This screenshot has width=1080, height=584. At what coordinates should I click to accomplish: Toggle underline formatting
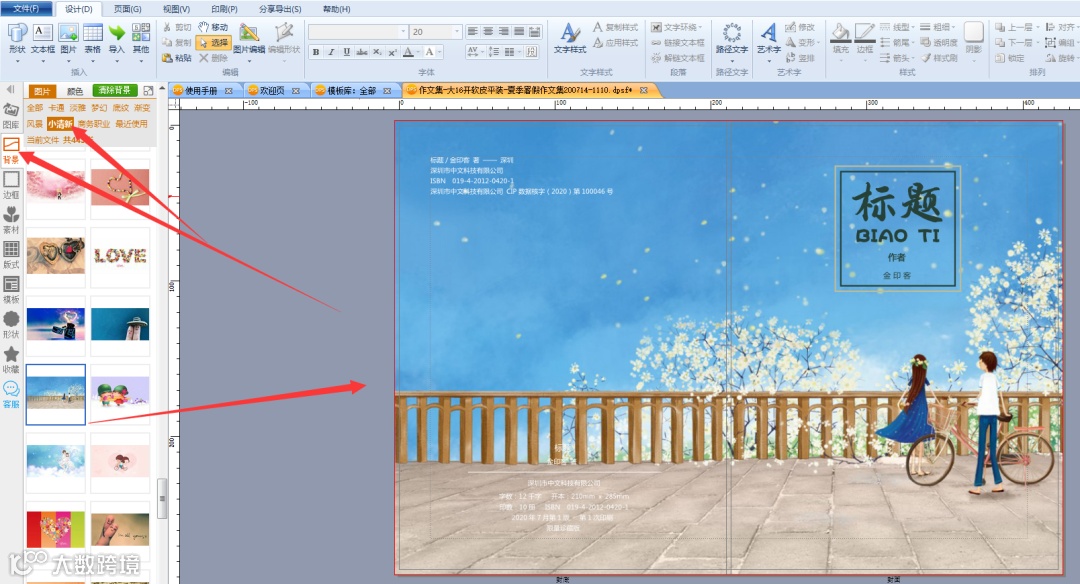click(x=346, y=52)
